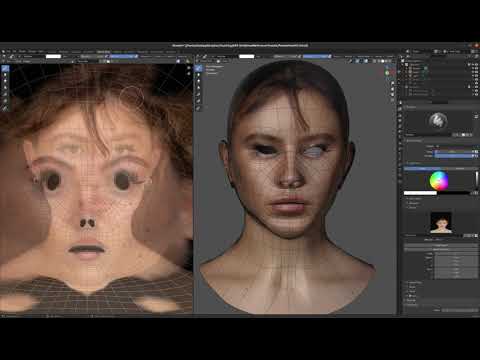Image resolution: width=480 pixels, height=360 pixels.
Task: Toggle pressure sensitivity for Strength
Action: [474, 156]
